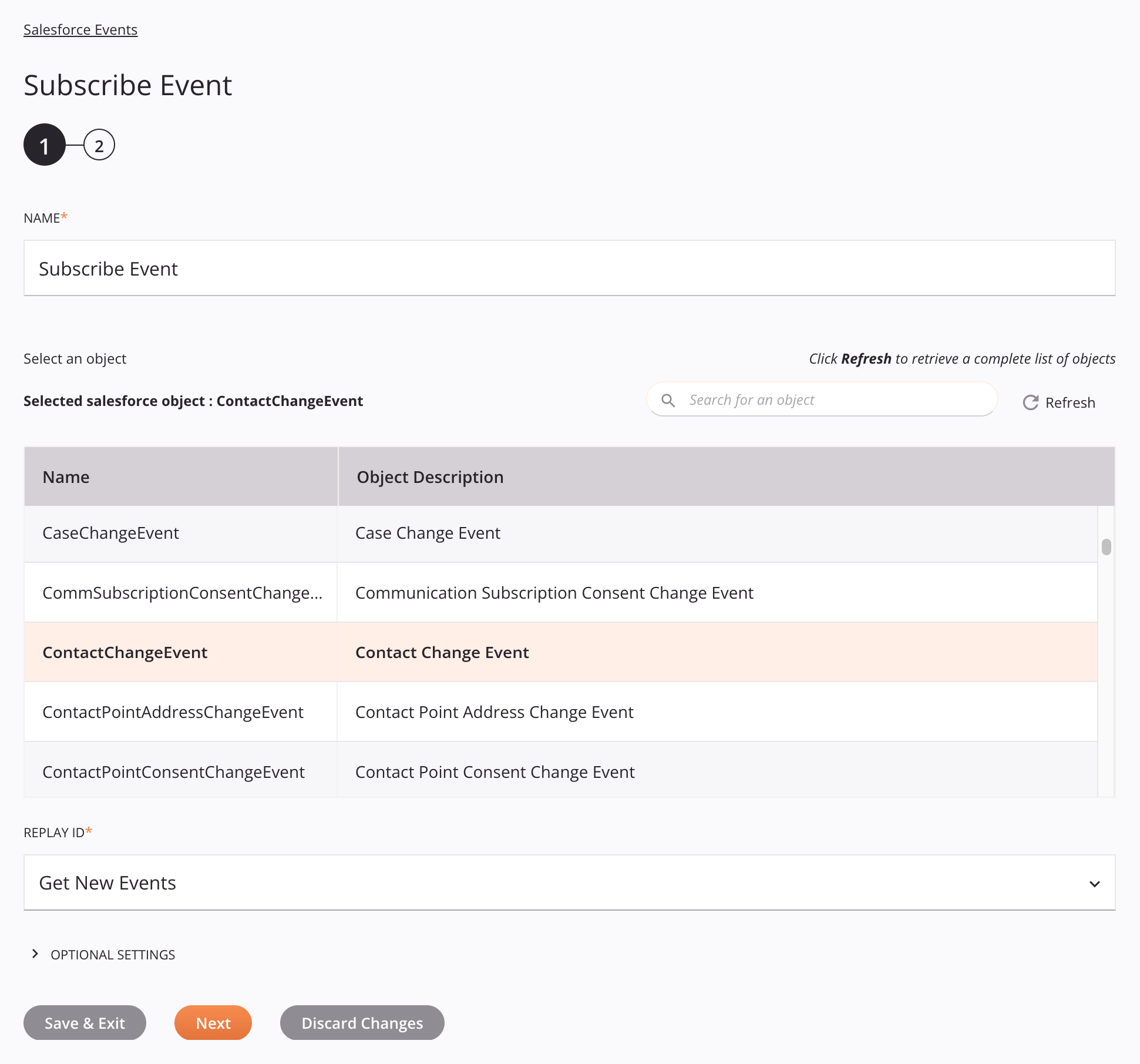Expand the Optional Settings section
This screenshot has width=1140, height=1064.
[112, 954]
